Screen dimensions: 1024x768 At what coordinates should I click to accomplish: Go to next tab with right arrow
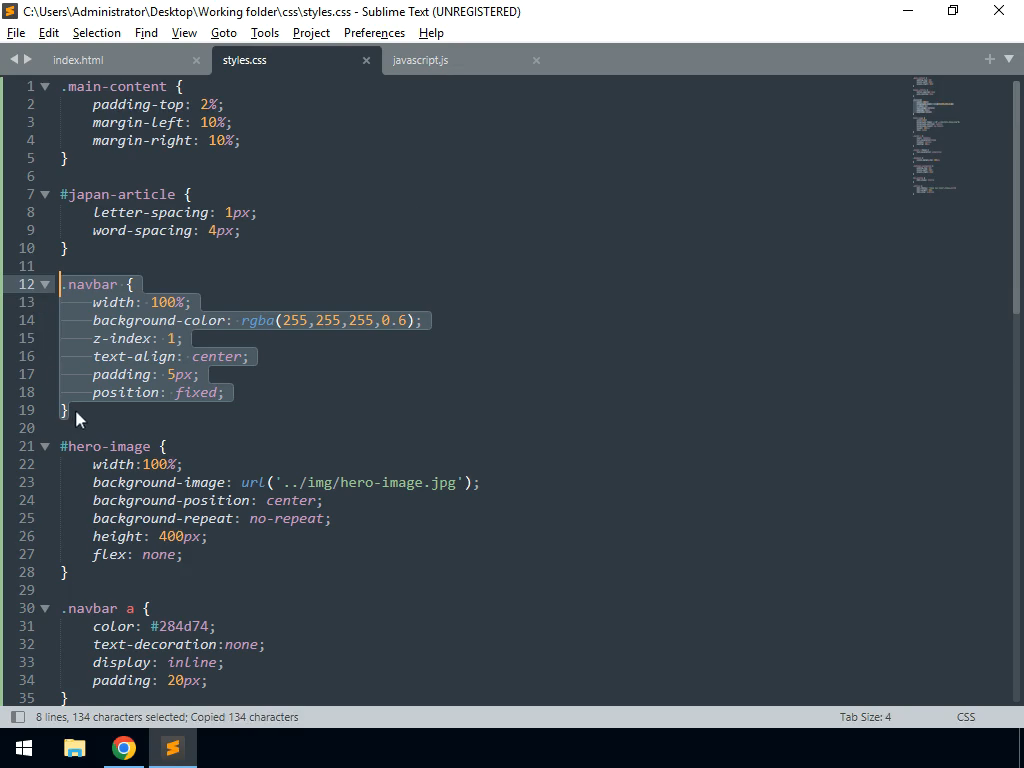pos(28,59)
